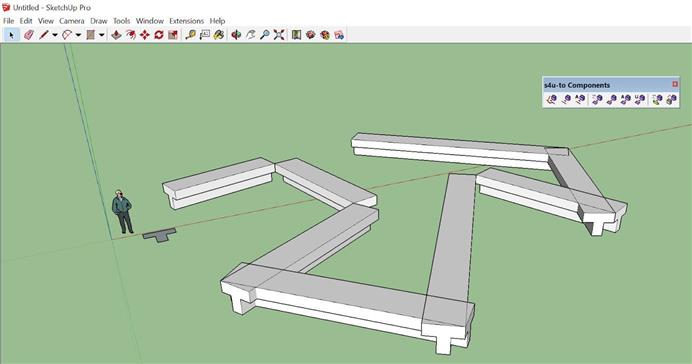Click the first s4u curve-to-component icon
692x364 pixels.
tap(552, 100)
